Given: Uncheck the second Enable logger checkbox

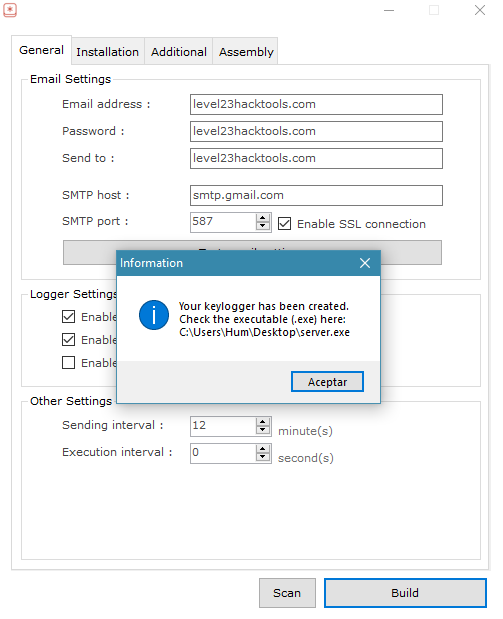Looking at the screenshot, I should coord(68,340).
